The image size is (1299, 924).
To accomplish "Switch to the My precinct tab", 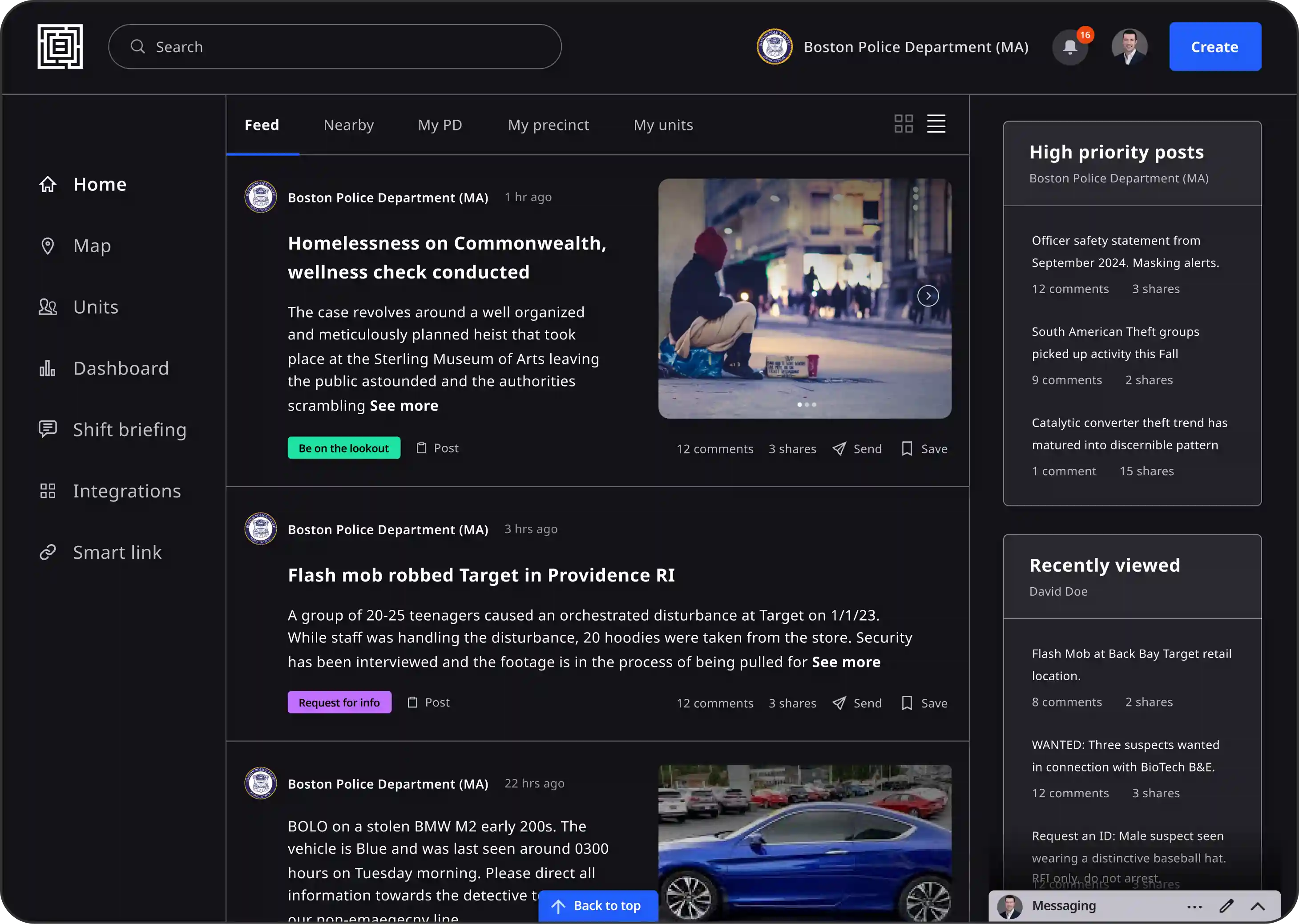I will pos(548,125).
